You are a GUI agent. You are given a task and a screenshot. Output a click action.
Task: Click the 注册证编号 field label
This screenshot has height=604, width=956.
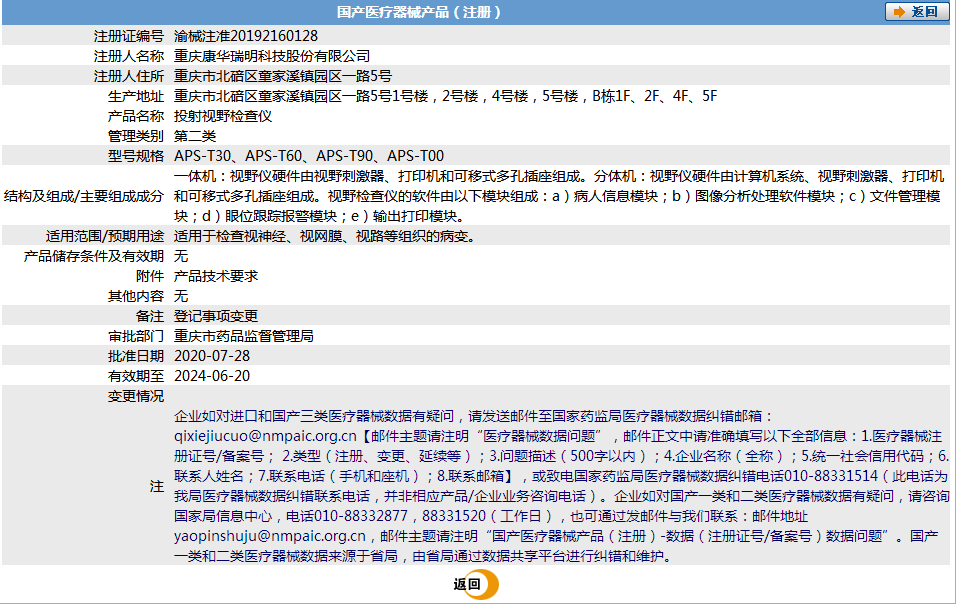coord(129,36)
